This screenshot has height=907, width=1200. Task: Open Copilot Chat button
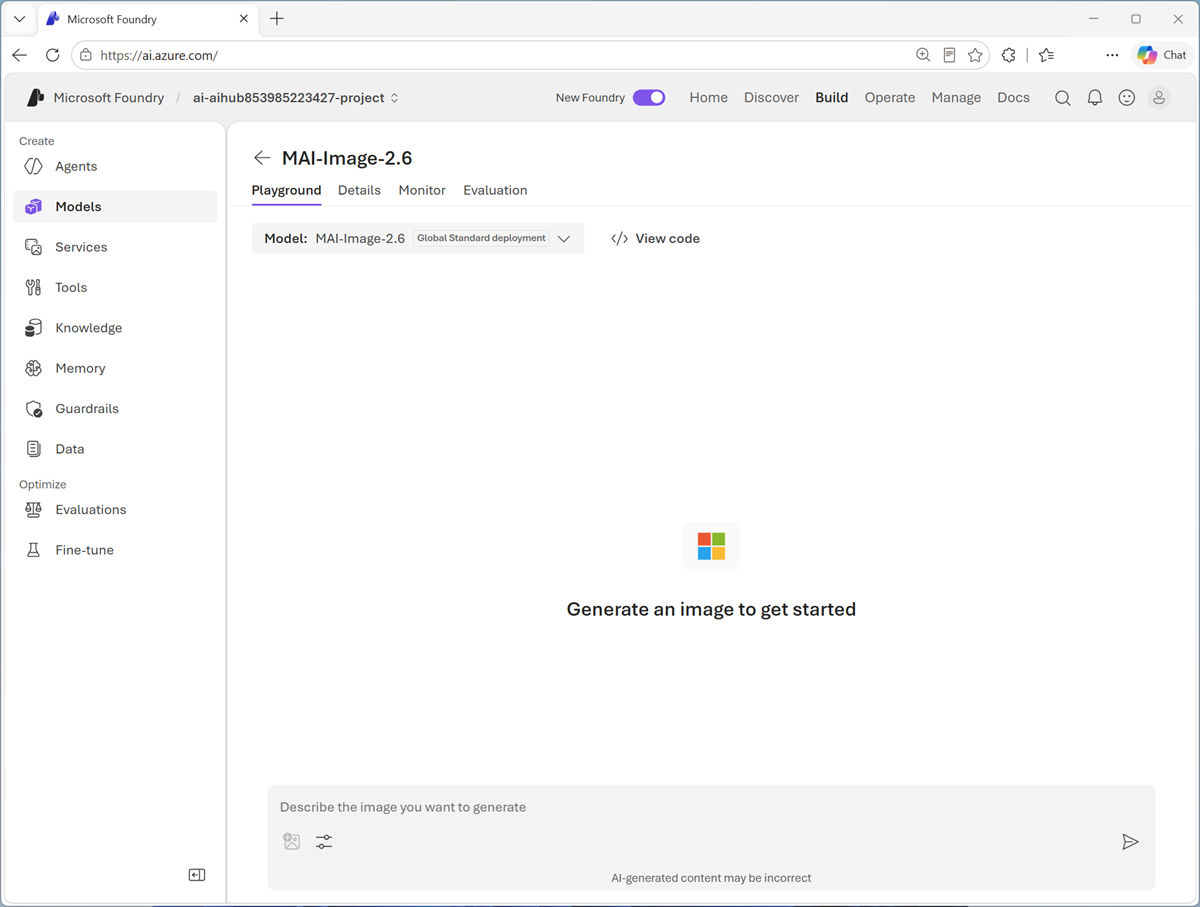tap(1162, 55)
